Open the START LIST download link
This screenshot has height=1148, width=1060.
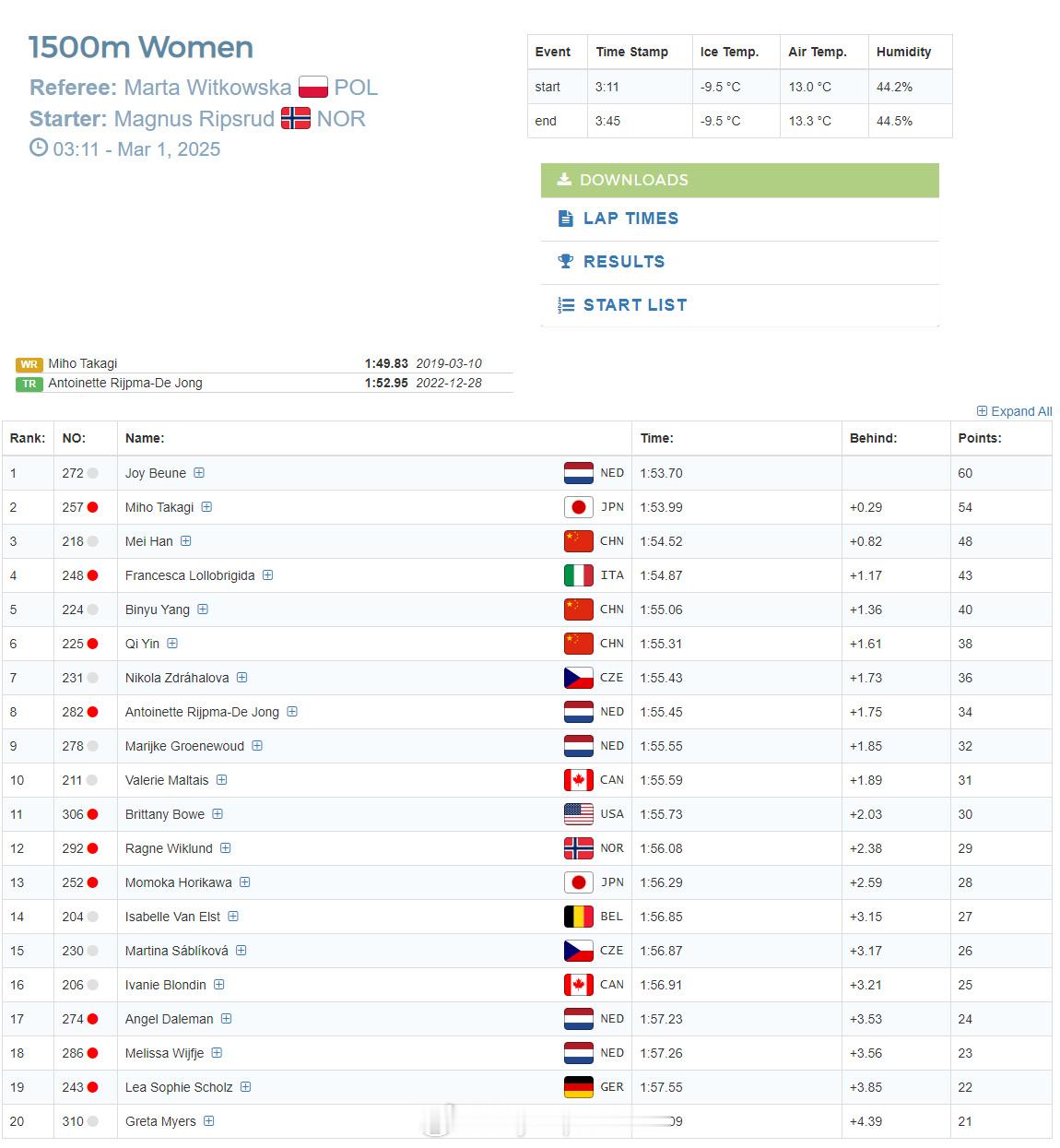pyautogui.click(x=635, y=305)
